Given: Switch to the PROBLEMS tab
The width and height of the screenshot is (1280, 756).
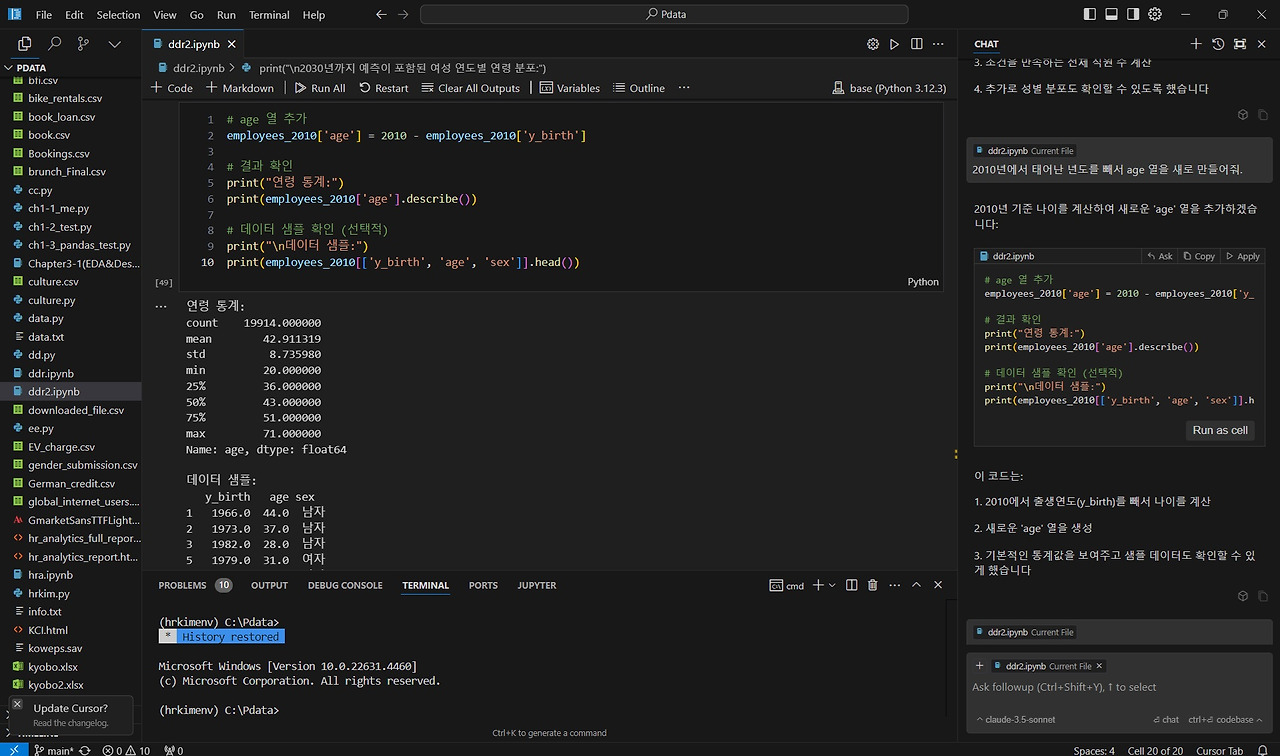Looking at the screenshot, I should coord(182,585).
